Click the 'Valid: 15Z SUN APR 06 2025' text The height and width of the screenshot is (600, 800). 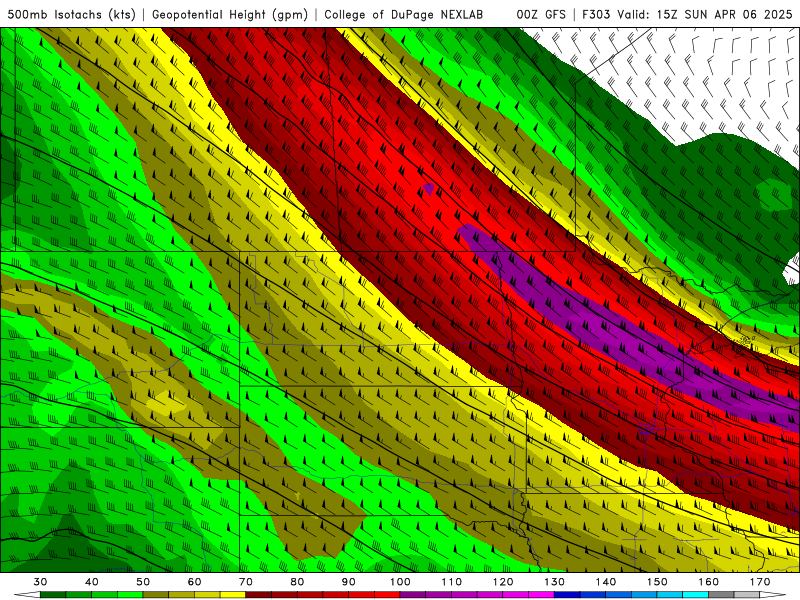pos(705,14)
